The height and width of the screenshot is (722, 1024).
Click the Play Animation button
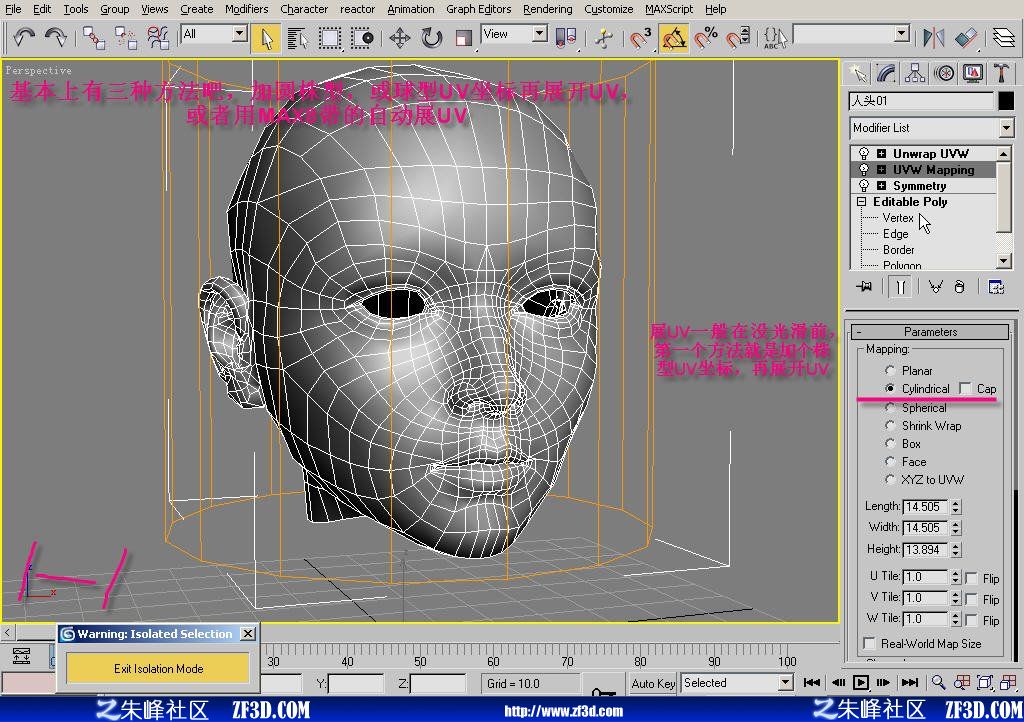tap(861, 682)
